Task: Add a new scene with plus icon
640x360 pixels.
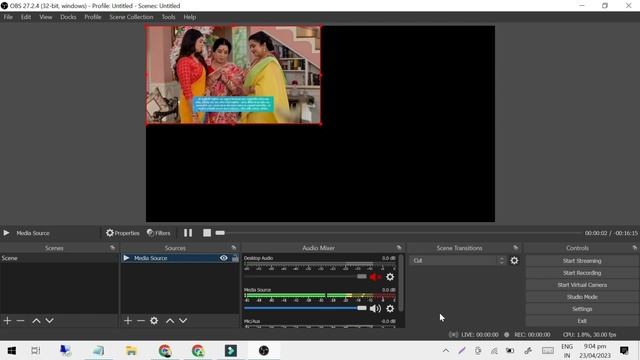Action: pos(7,321)
